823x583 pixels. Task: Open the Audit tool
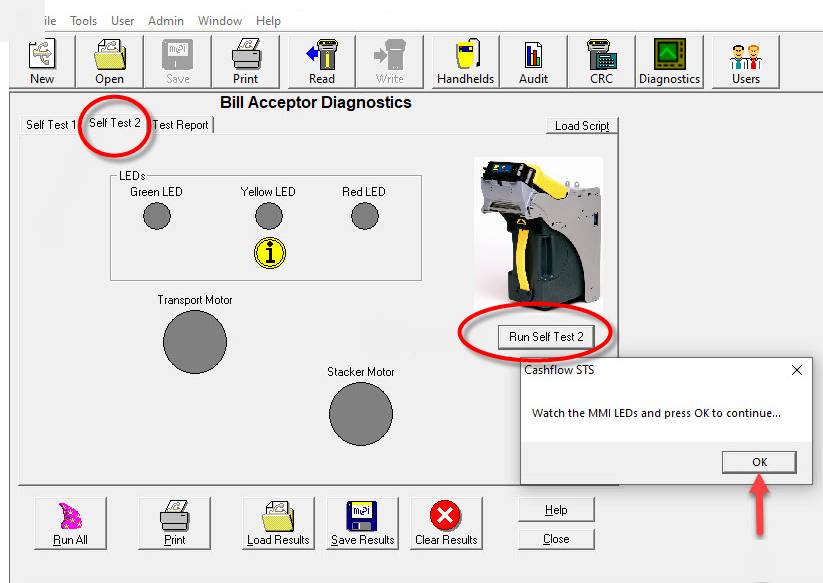point(533,62)
